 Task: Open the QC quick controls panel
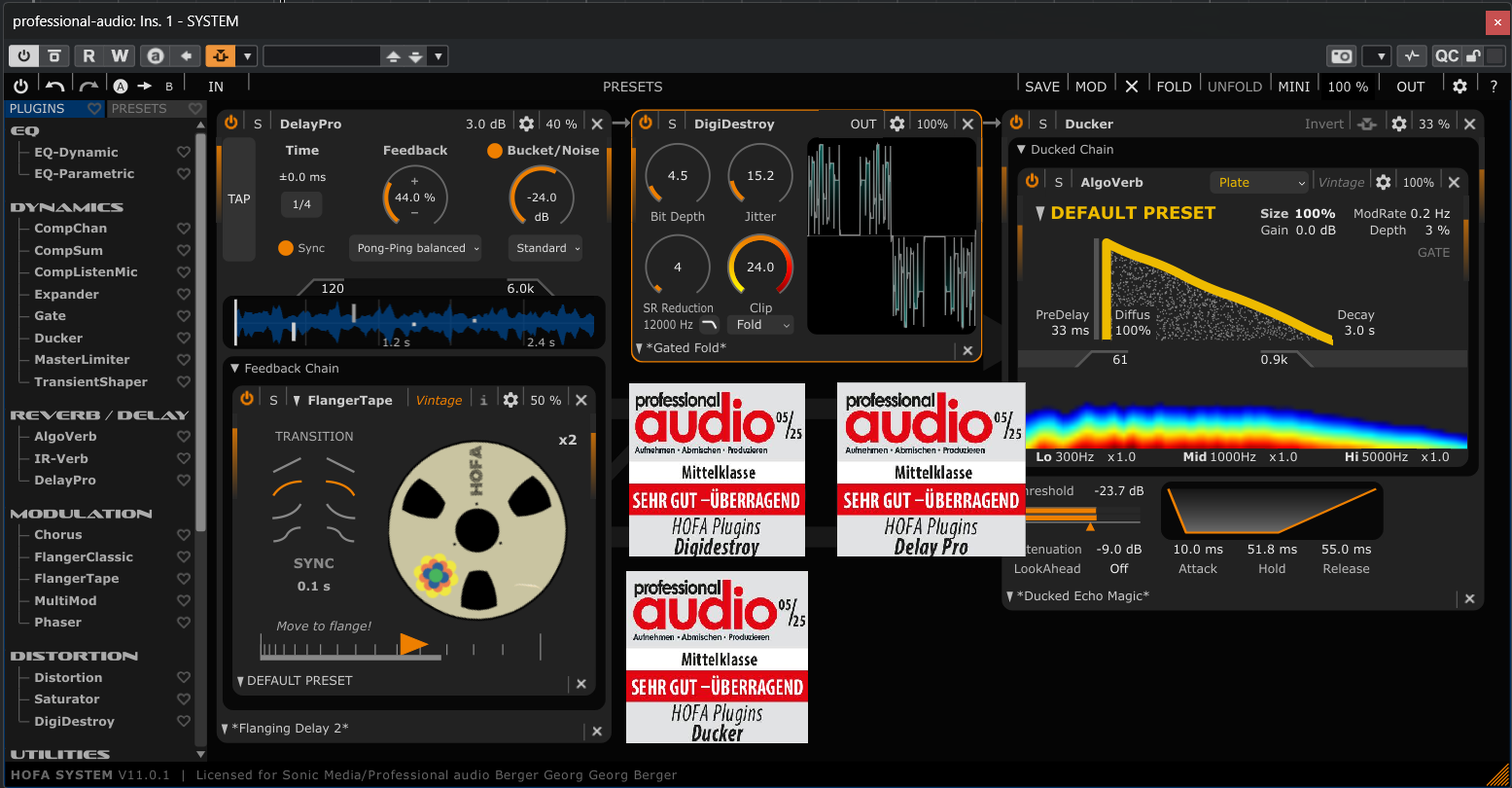(x=1447, y=55)
